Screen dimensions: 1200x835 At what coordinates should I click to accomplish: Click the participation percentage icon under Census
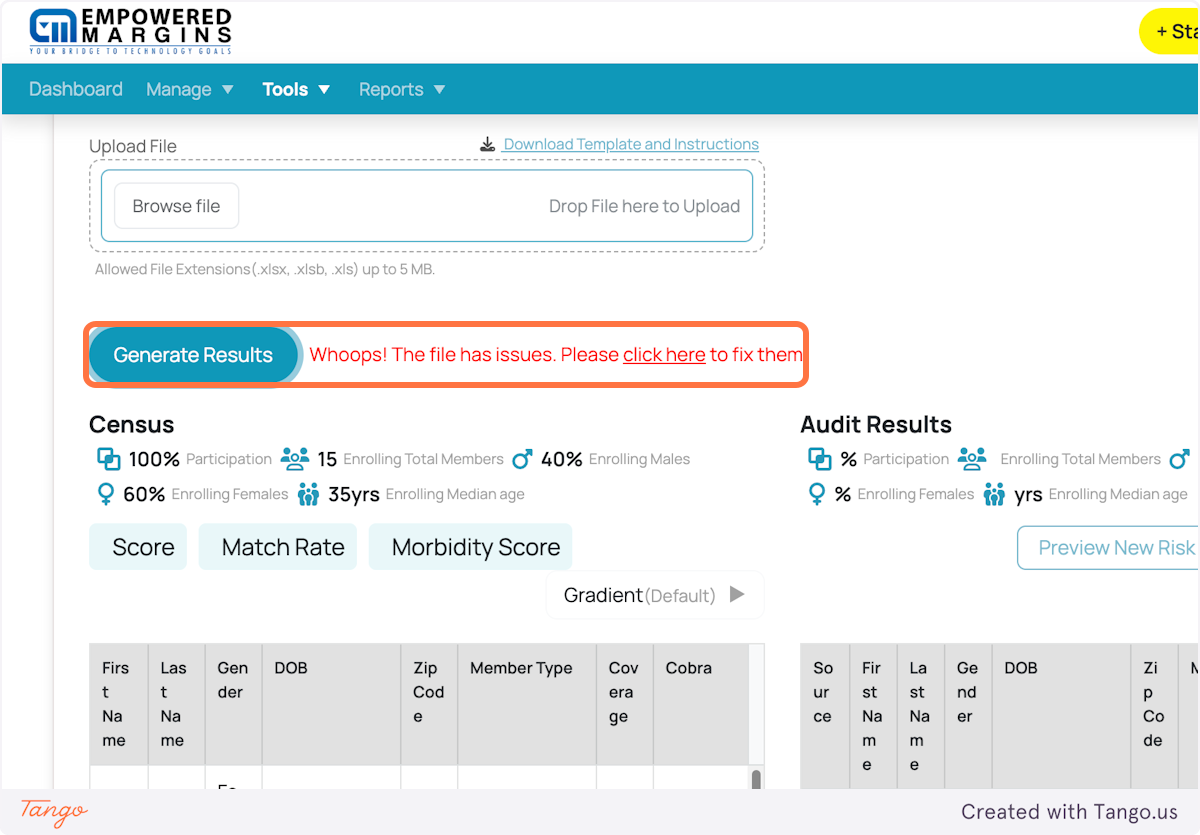coord(108,458)
